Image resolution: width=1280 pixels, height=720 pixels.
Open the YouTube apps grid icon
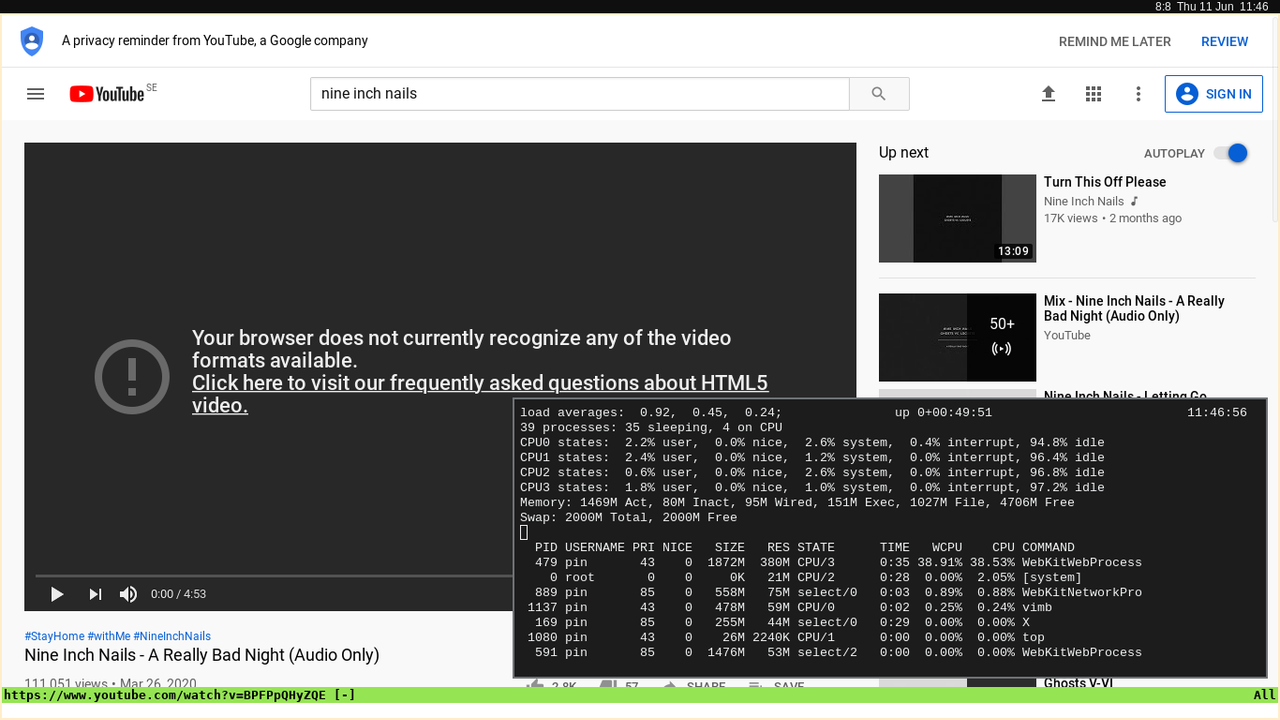1093,94
